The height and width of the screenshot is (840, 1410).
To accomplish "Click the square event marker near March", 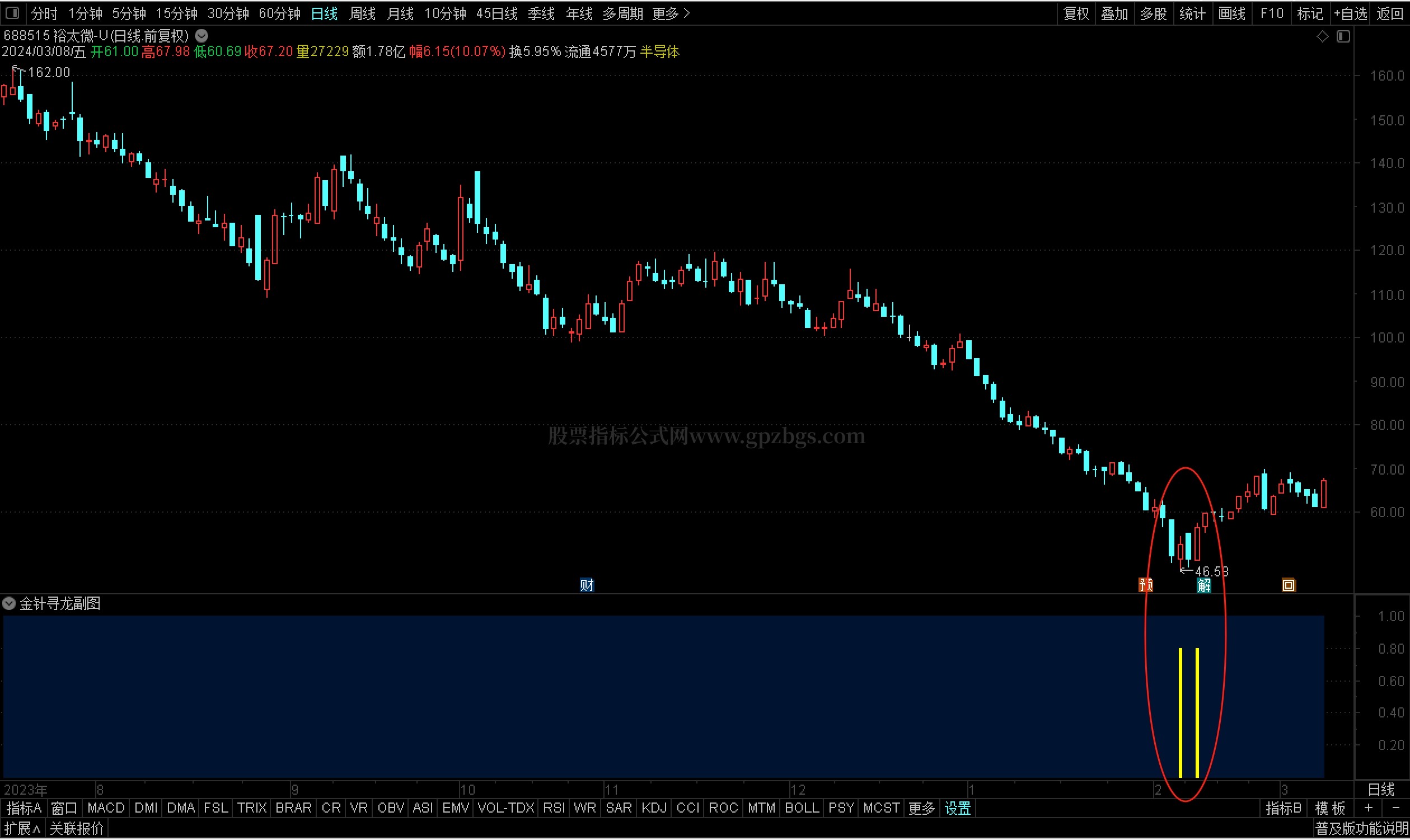I will 1289,585.
